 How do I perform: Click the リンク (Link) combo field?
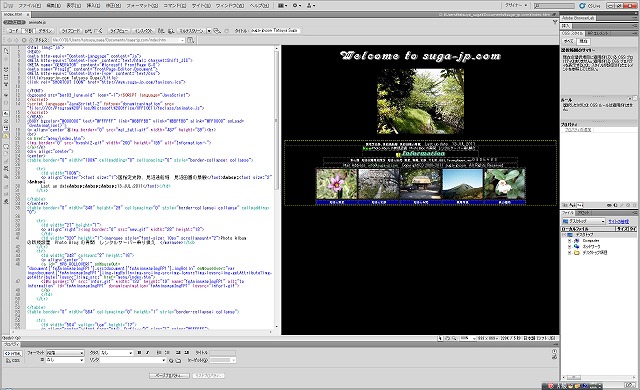(133, 360)
